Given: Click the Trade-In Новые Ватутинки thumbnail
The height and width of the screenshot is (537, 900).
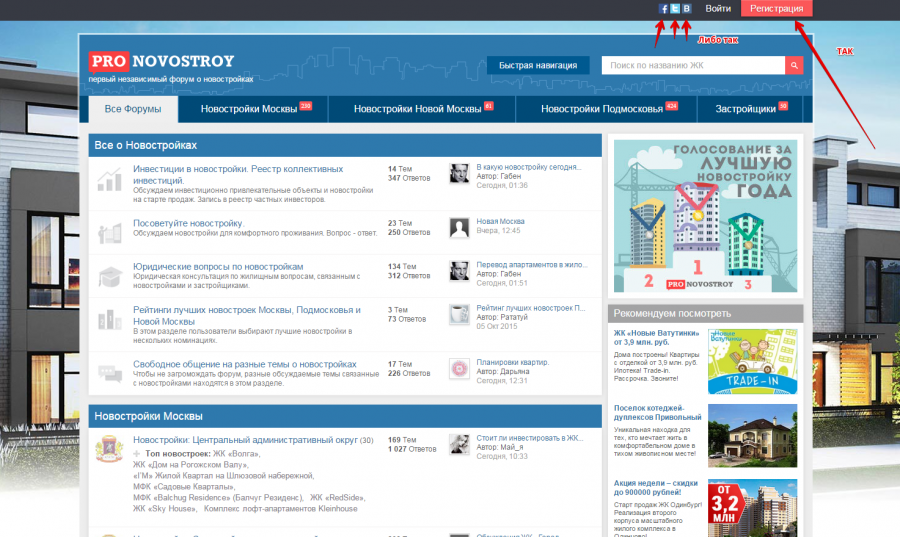Looking at the screenshot, I should 752,361.
